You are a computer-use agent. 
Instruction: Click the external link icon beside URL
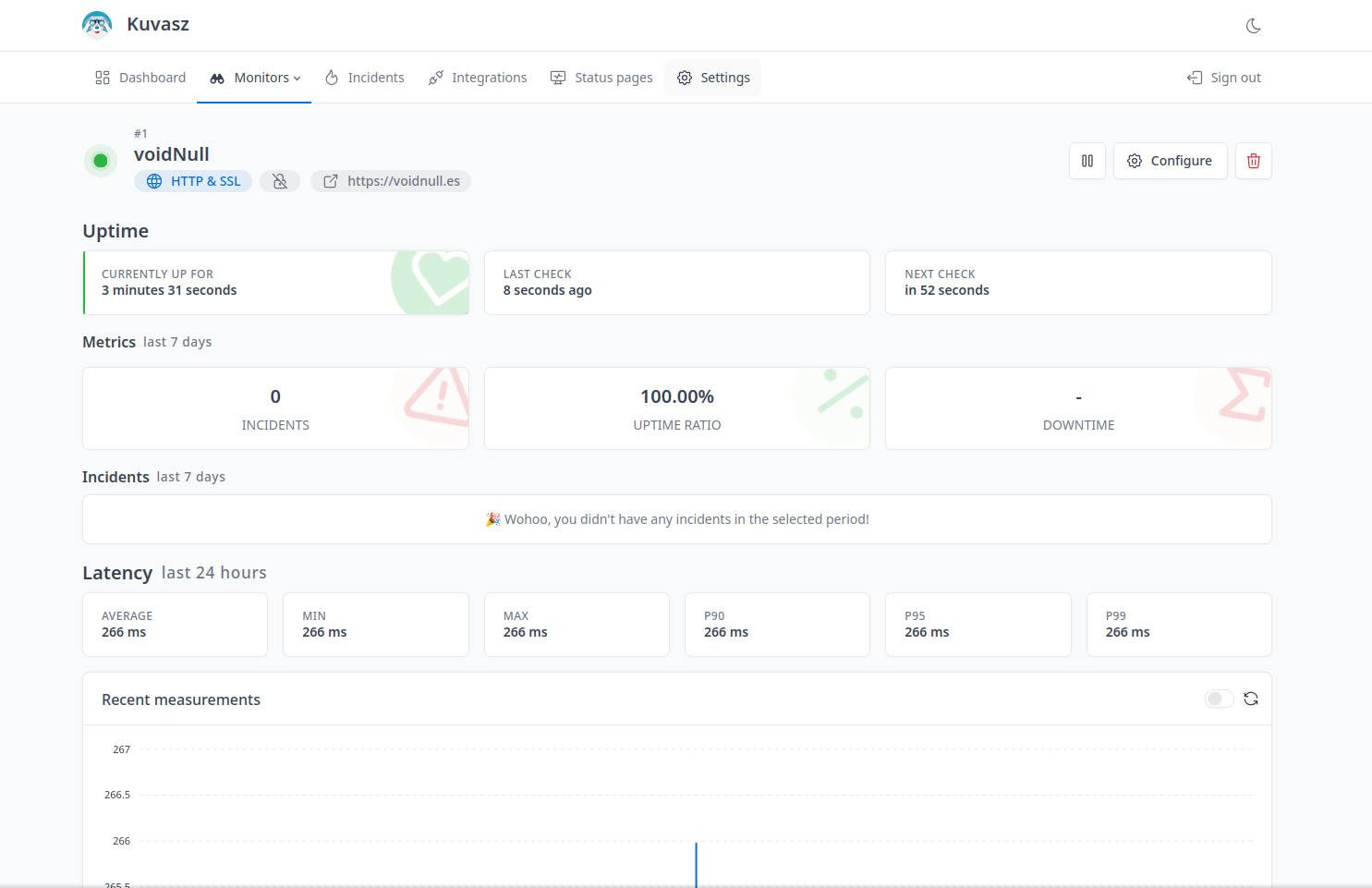coord(331,181)
